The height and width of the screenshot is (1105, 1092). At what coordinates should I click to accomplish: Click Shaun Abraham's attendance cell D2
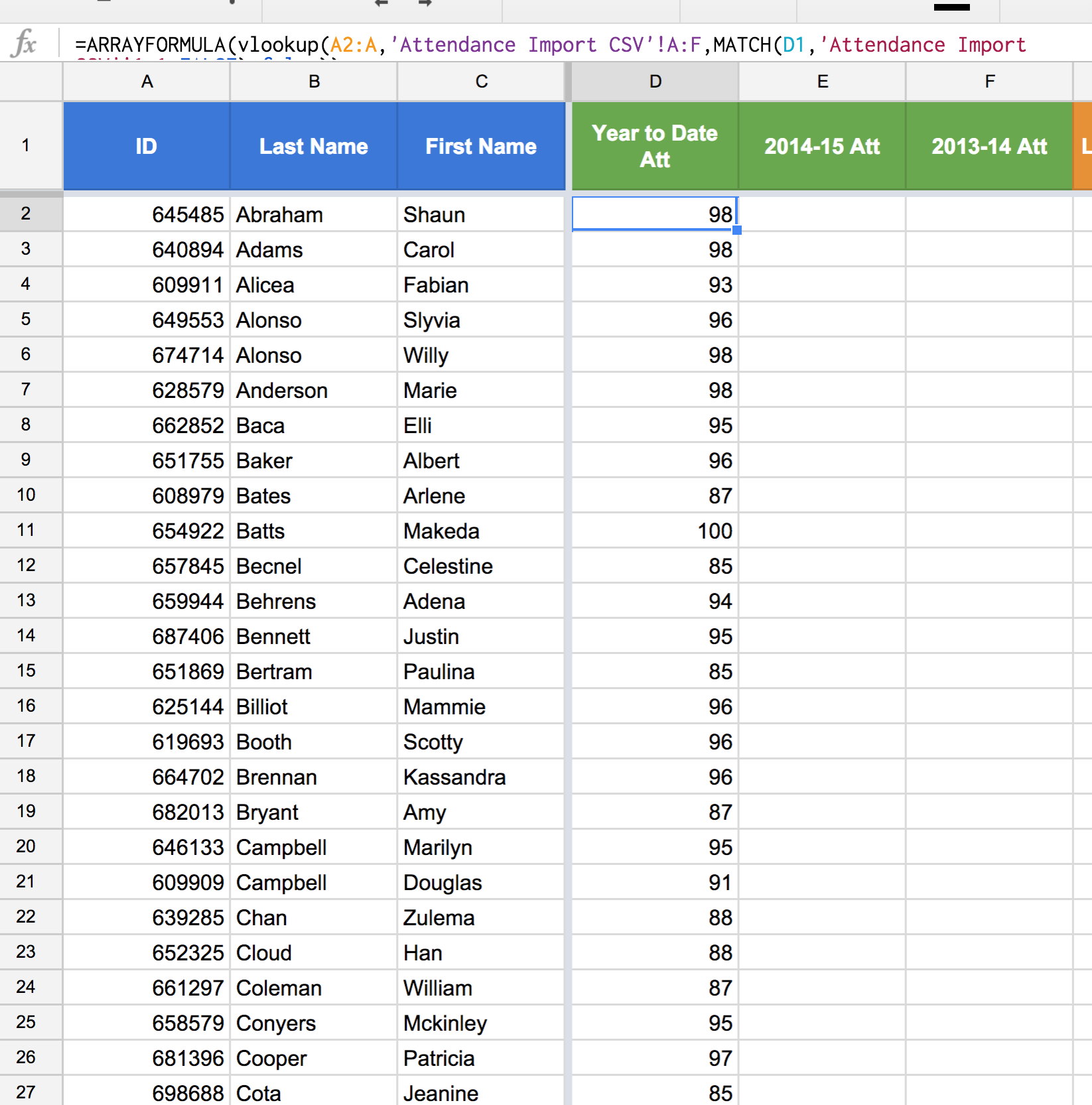tap(655, 214)
